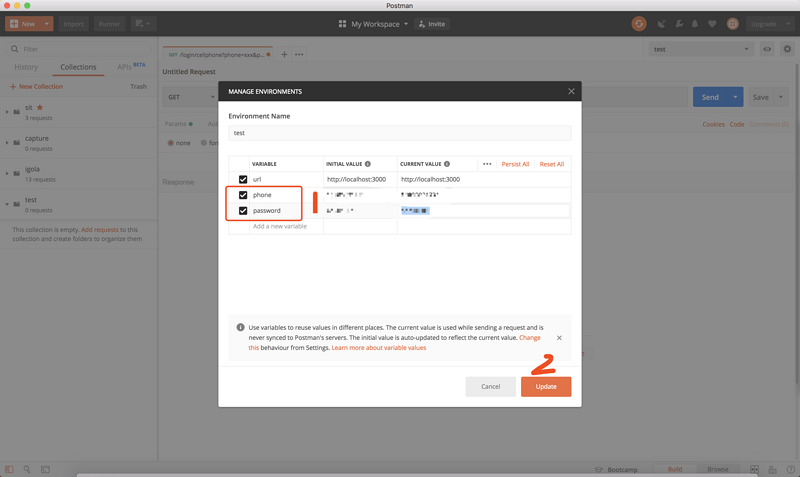Viewport: 800px width, 477px height.
Task: Click Bootcamp in status bar
Action: click(x=617, y=469)
